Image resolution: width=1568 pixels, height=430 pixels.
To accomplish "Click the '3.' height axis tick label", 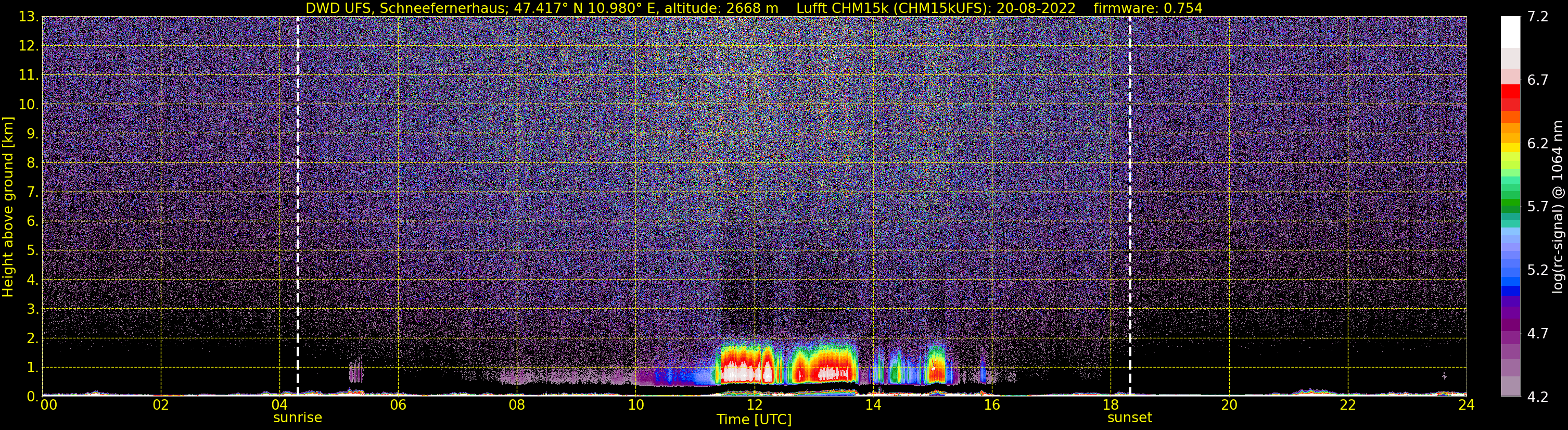I will [32, 309].
